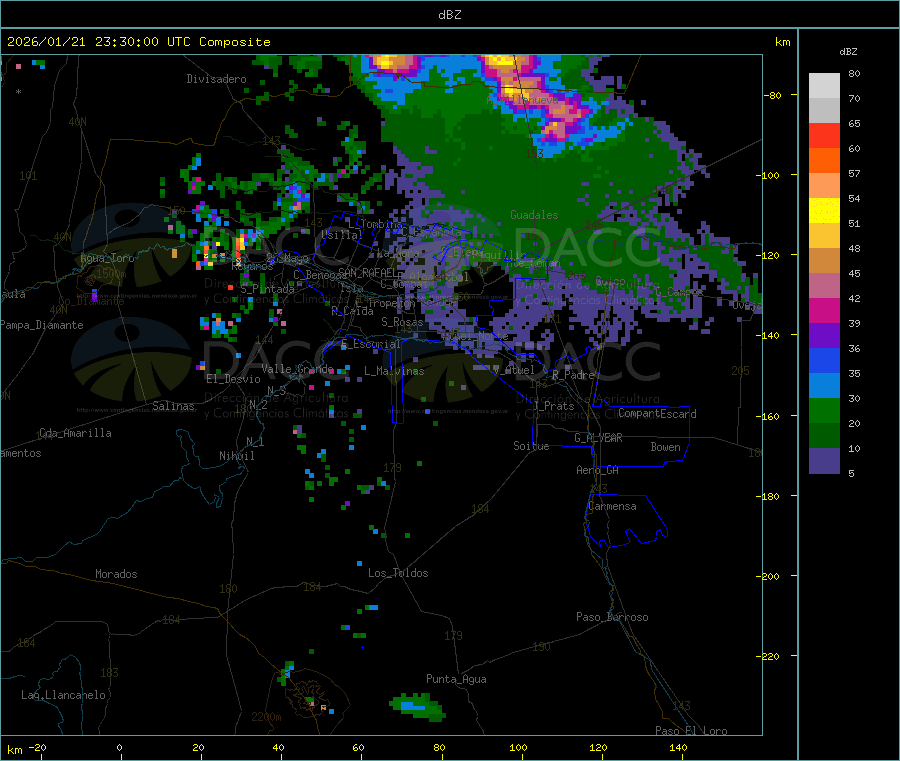
Task: Click the 'Pampa_Diamante' label
Action: tap(42, 325)
